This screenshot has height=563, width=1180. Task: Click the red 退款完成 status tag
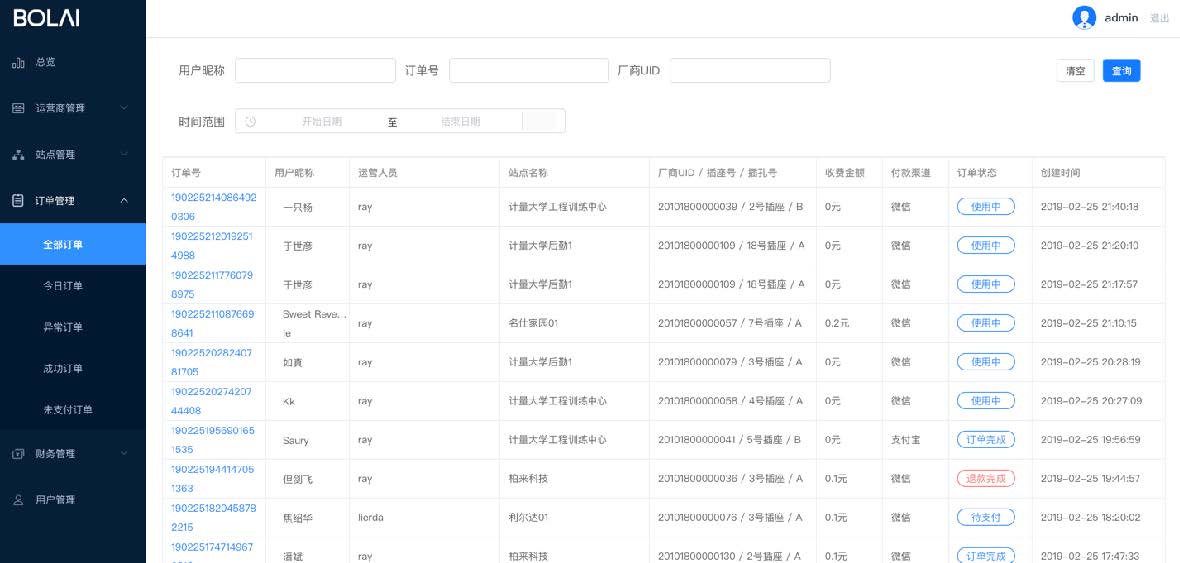coord(985,478)
